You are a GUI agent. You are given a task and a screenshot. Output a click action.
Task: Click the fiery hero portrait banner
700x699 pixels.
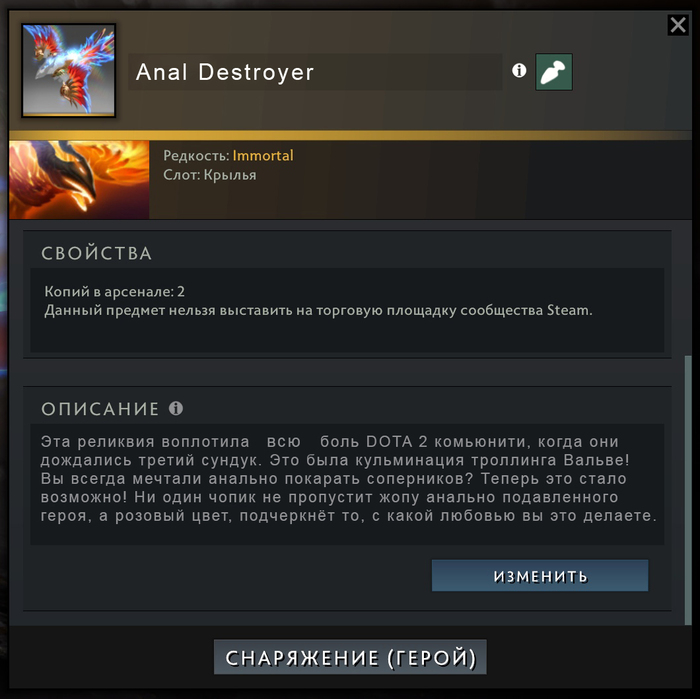coord(79,179)
